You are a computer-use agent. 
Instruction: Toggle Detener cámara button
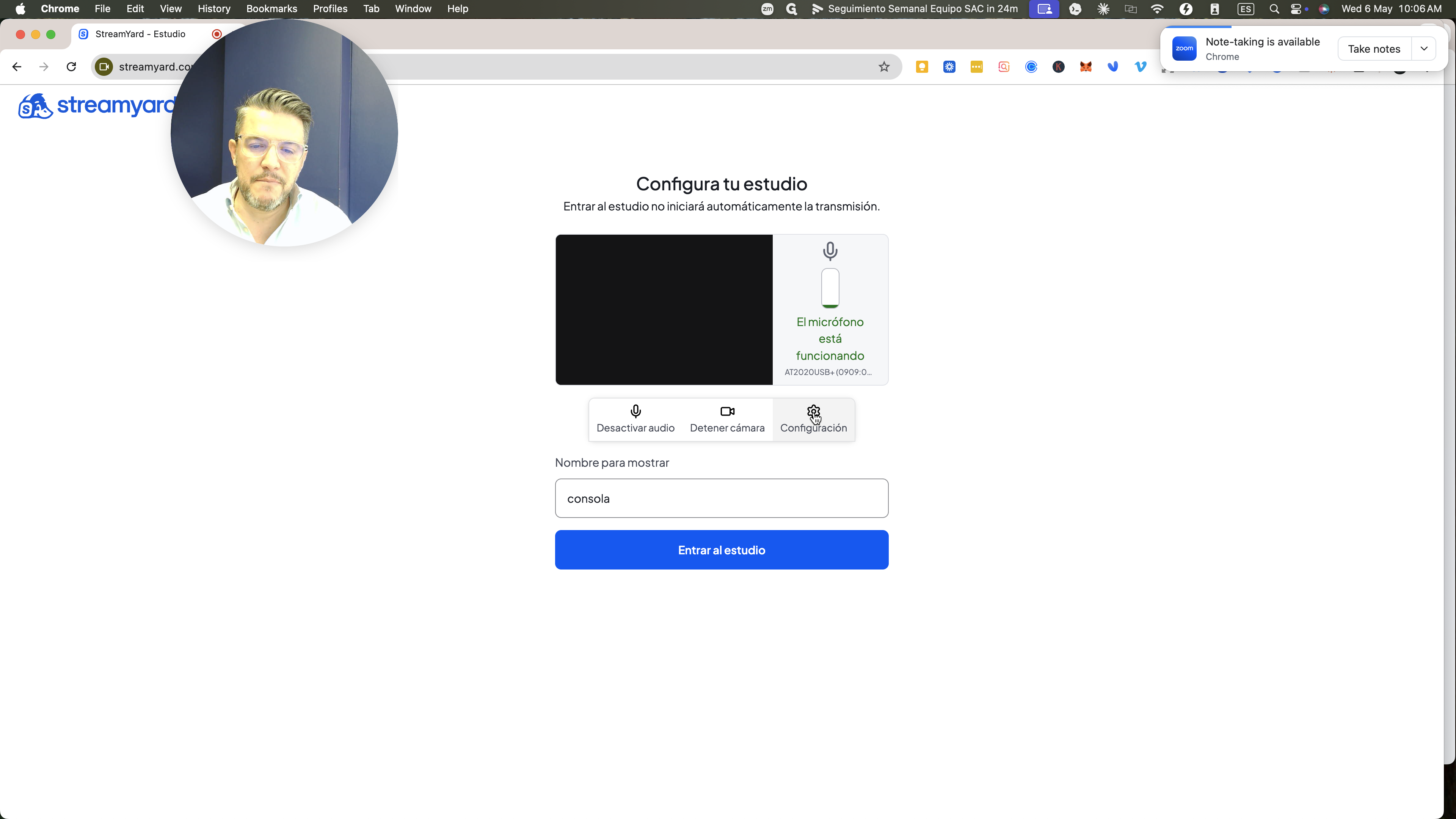tap(727, 419)
